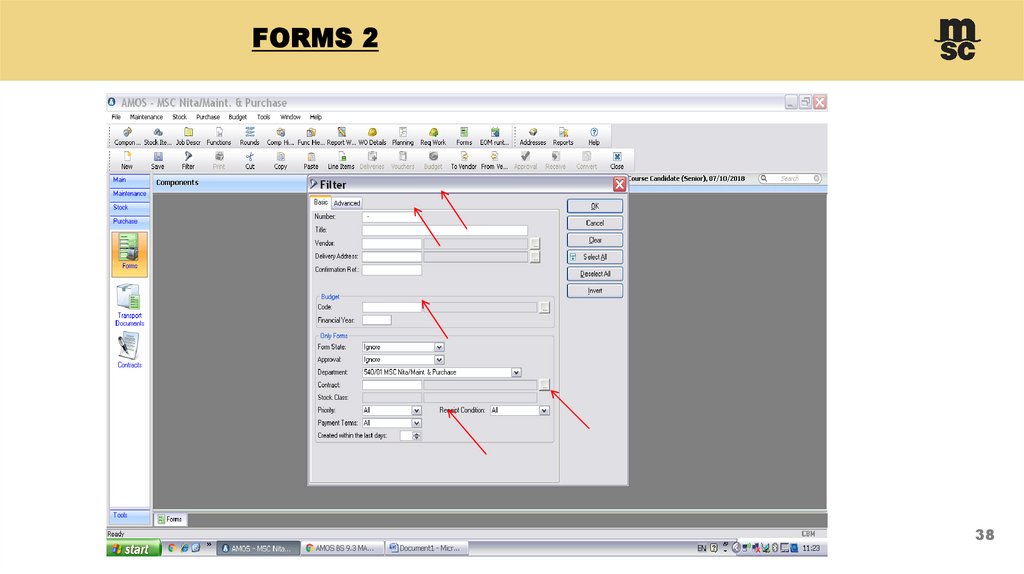Screen dimensions: 1024x574
Task: Click the Deselect All button
Action: click(594, 274)
